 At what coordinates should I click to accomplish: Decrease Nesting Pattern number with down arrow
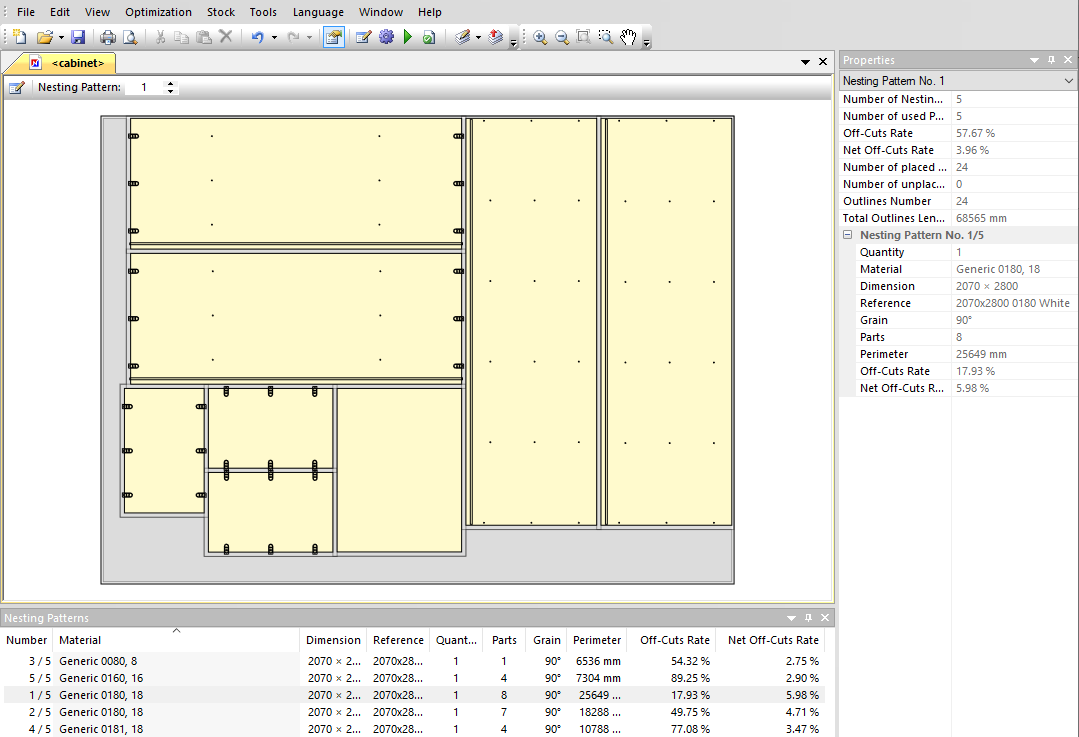(x=171, y=92)
